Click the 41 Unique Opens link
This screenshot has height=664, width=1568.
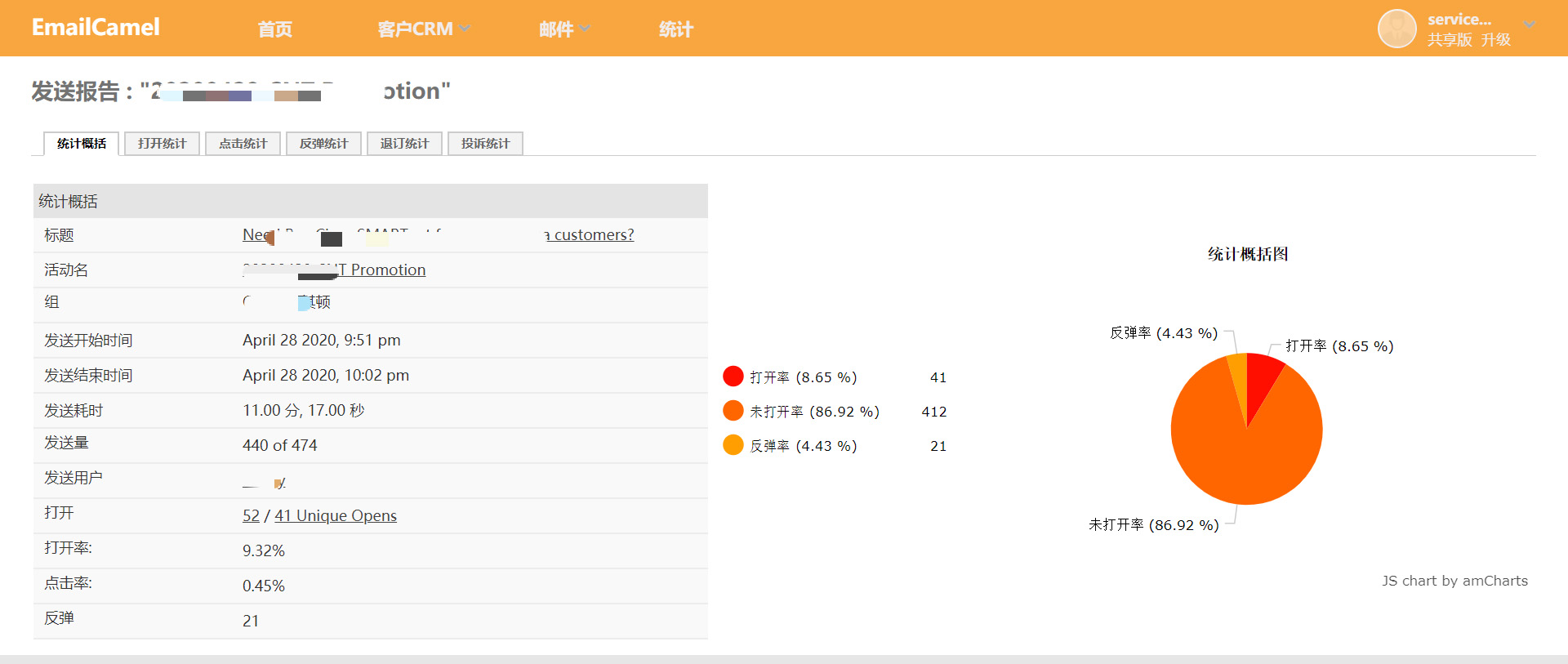336,516
